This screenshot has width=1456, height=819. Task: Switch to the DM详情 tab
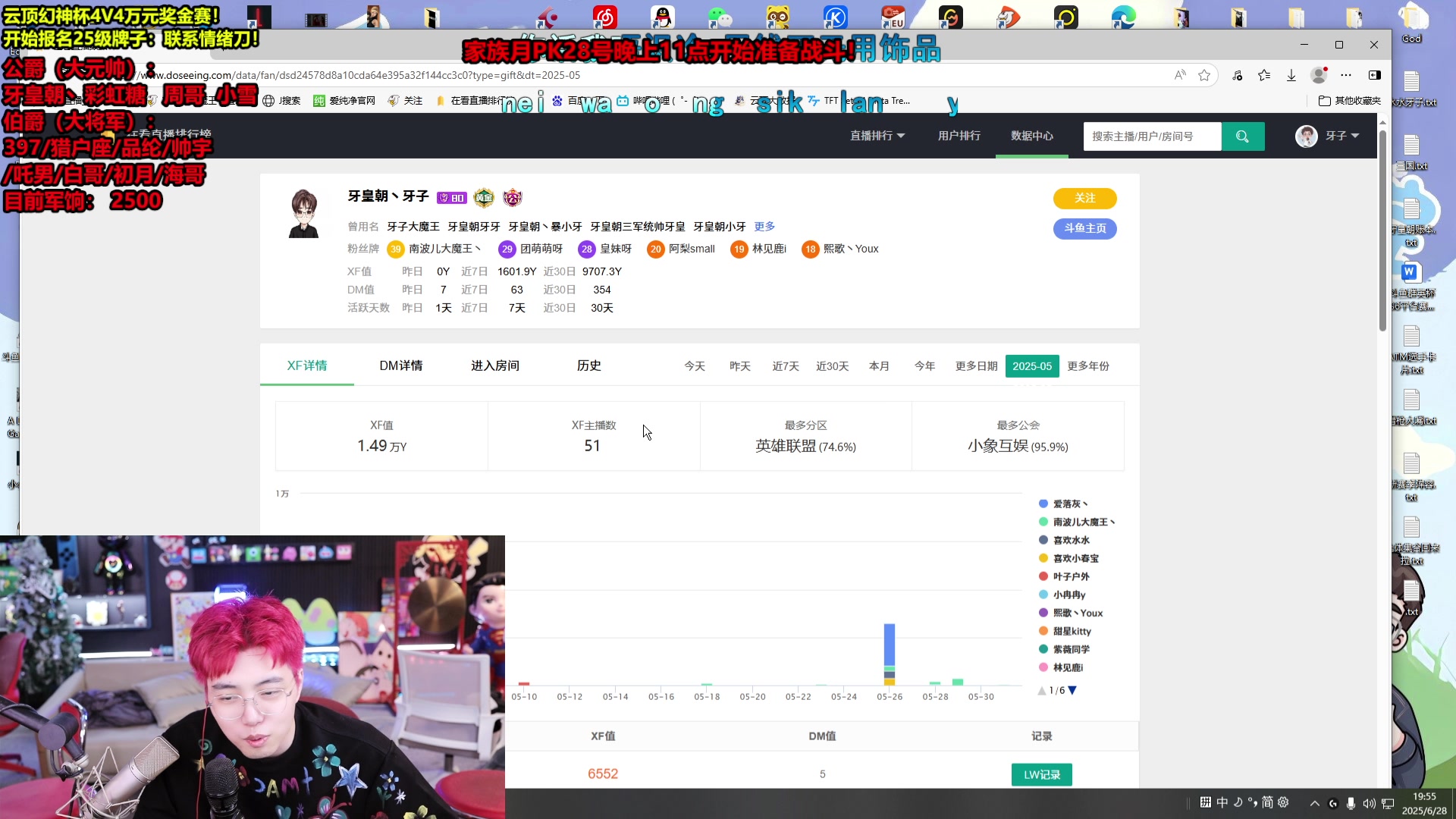(401, 366)
